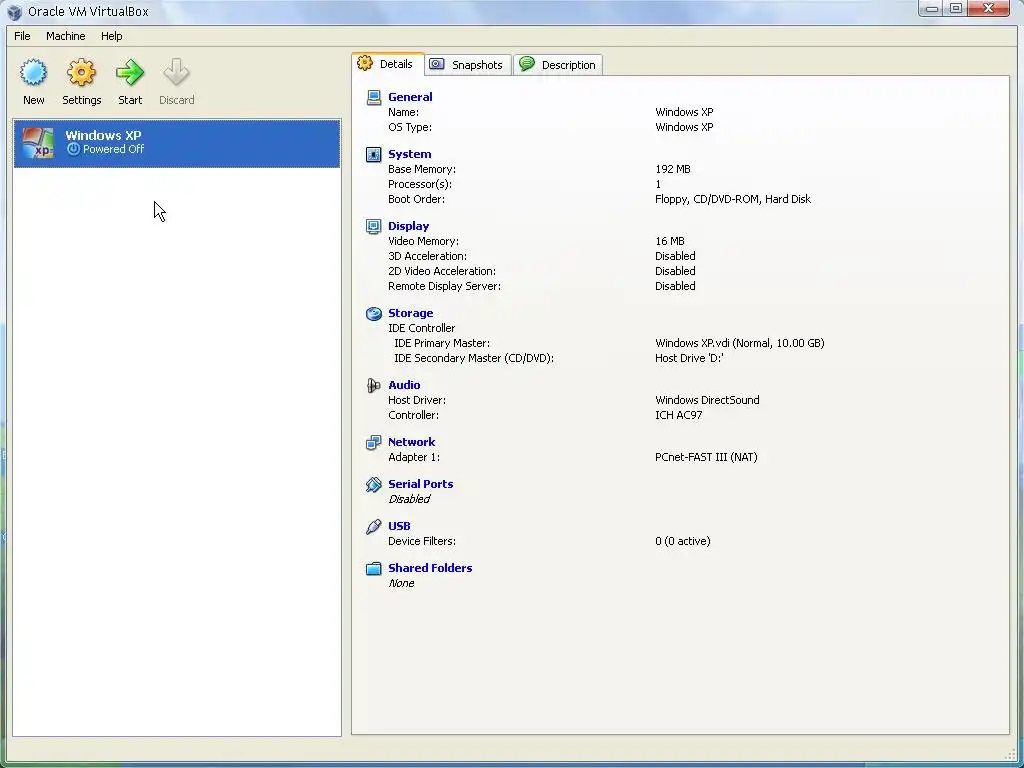This screenshot has width=1024, height=768.
Task: Select the Windows XP virtual machine entry
Action: tap(177, 143)
